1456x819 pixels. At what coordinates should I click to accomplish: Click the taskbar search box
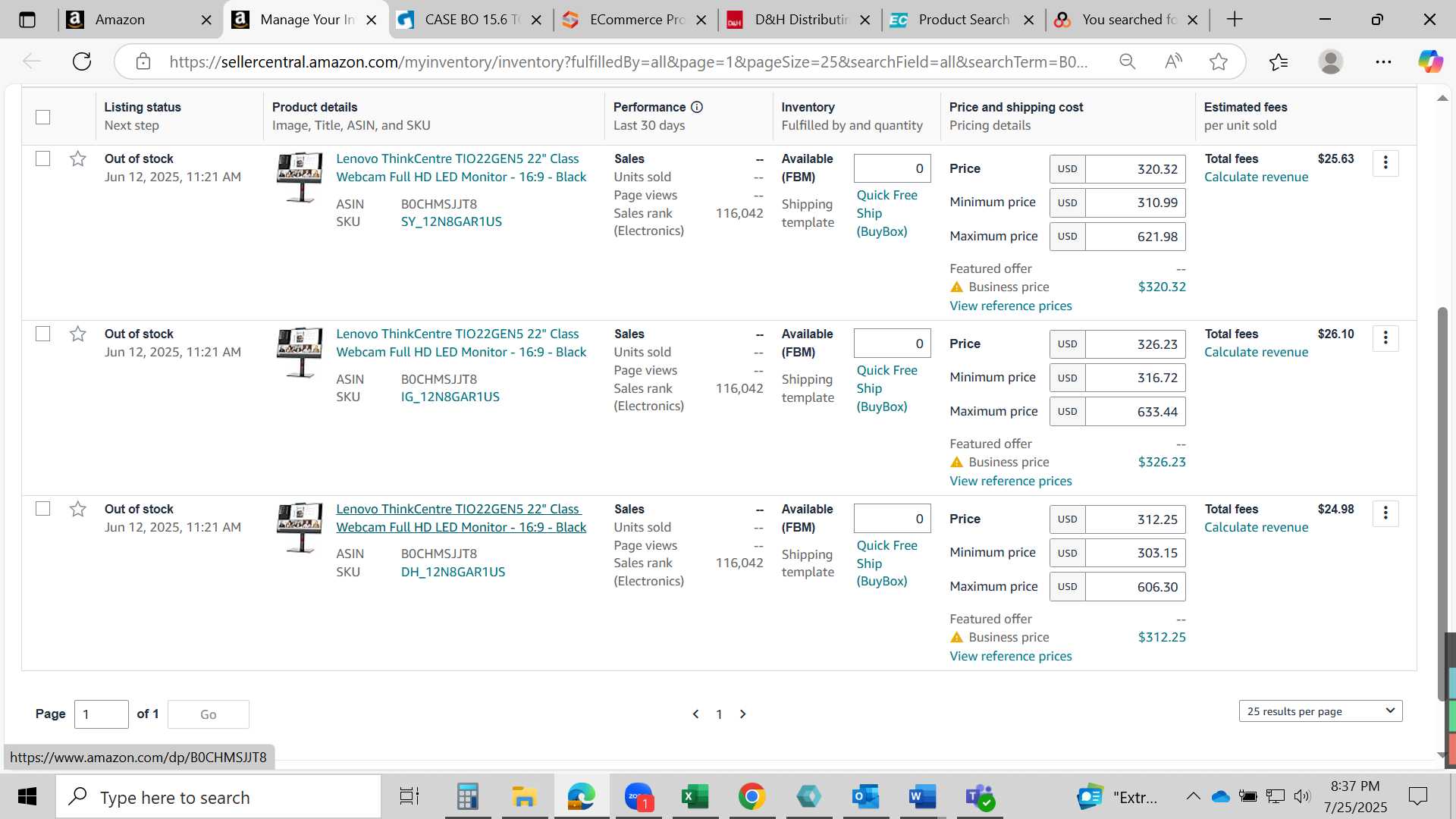tap(218, 797)
